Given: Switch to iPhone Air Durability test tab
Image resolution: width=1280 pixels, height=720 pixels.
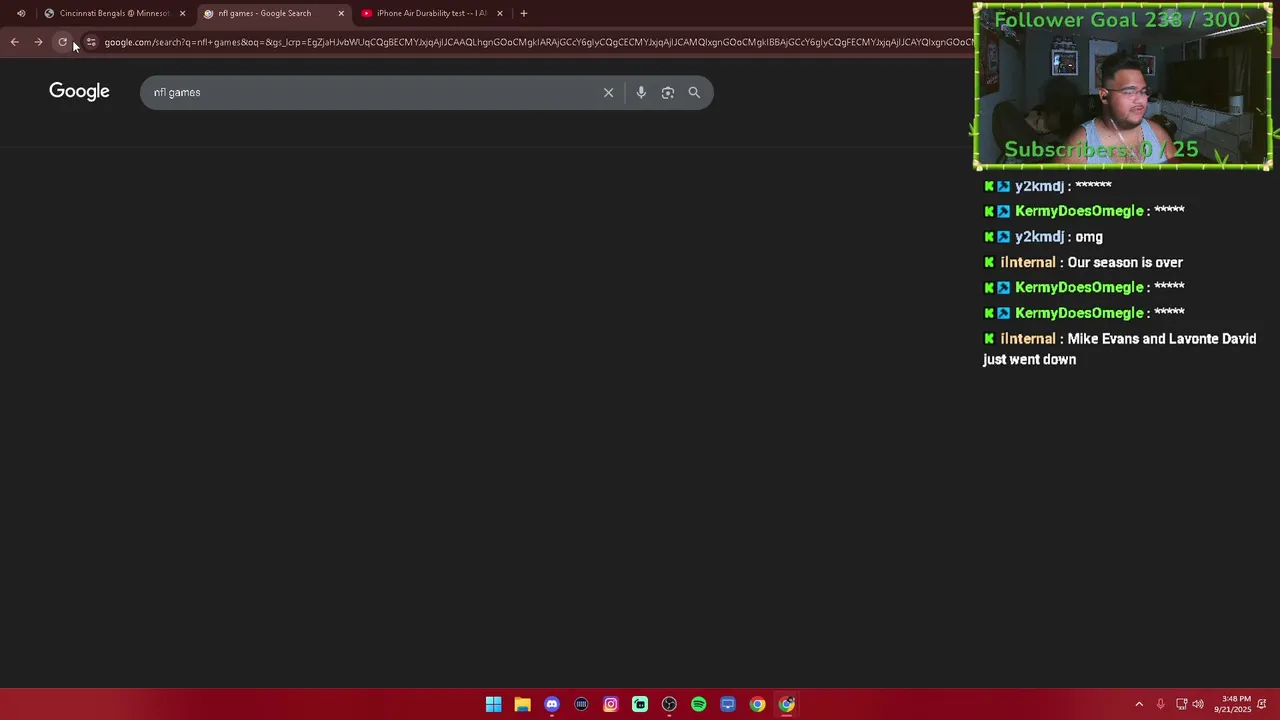Looking at the screenshot, I should tap(432, 13).
